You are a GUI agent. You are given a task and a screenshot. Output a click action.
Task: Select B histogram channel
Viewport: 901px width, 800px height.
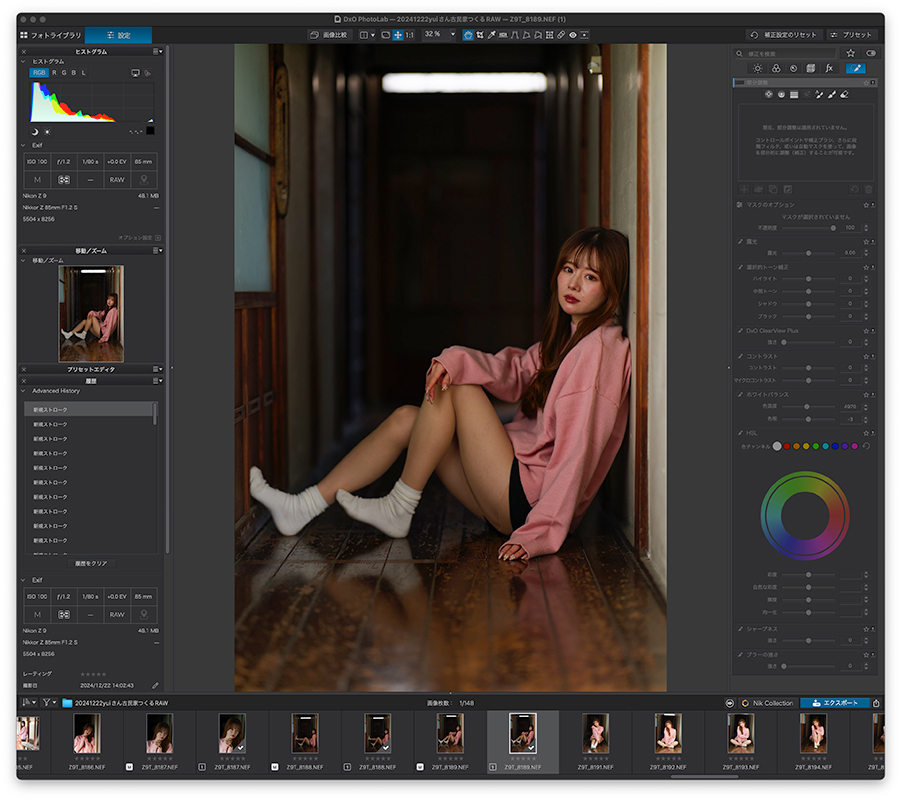[74, 73]
